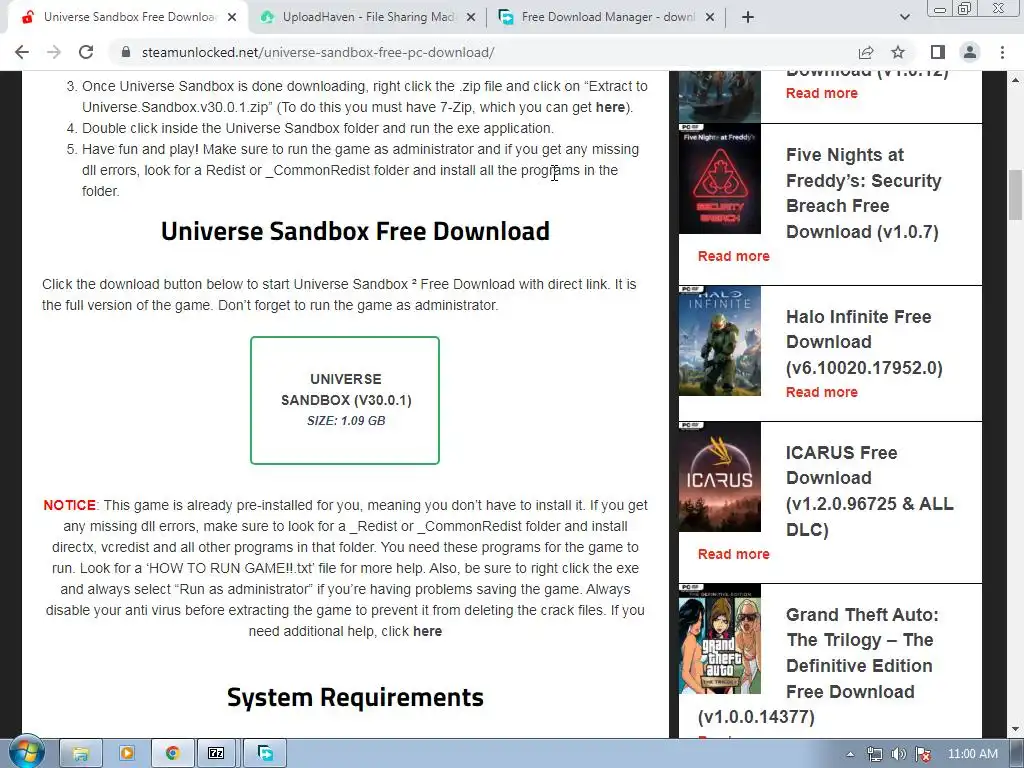This screenshot has width=1024, height=768.
Task: Click the page scrollbar thumb
Action: click(x=1016, y=195)
